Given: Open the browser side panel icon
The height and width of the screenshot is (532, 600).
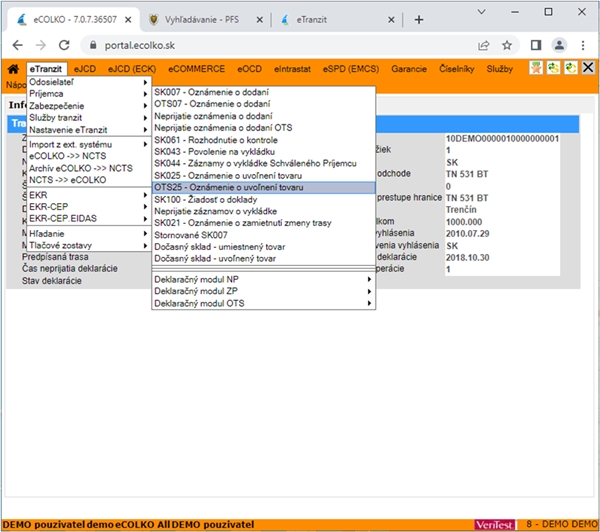Looking at the screenshot, I should 536,45.
